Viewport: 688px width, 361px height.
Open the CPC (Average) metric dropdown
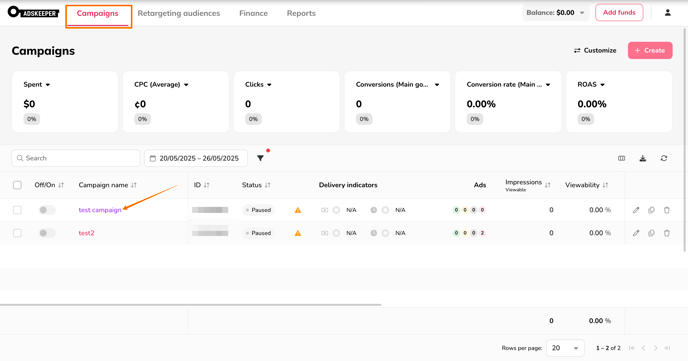[161, 84]
